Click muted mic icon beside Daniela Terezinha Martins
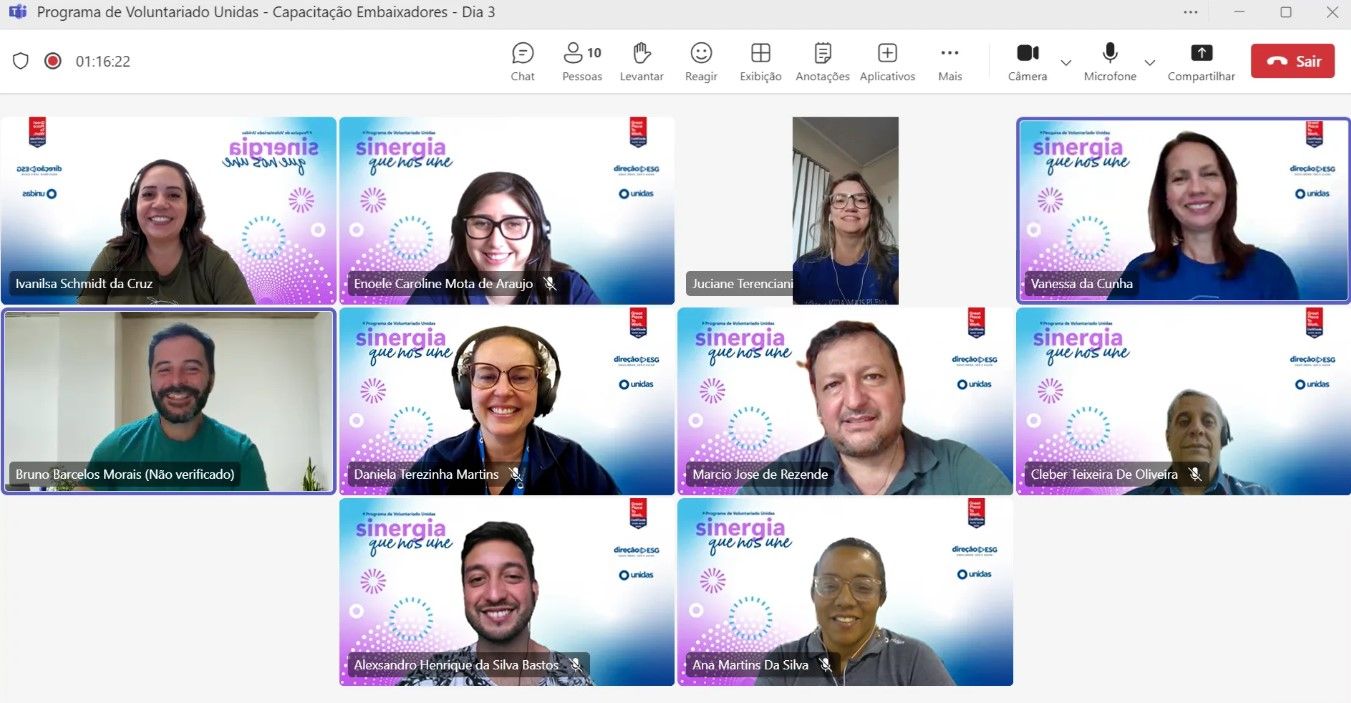 (515, 474)
